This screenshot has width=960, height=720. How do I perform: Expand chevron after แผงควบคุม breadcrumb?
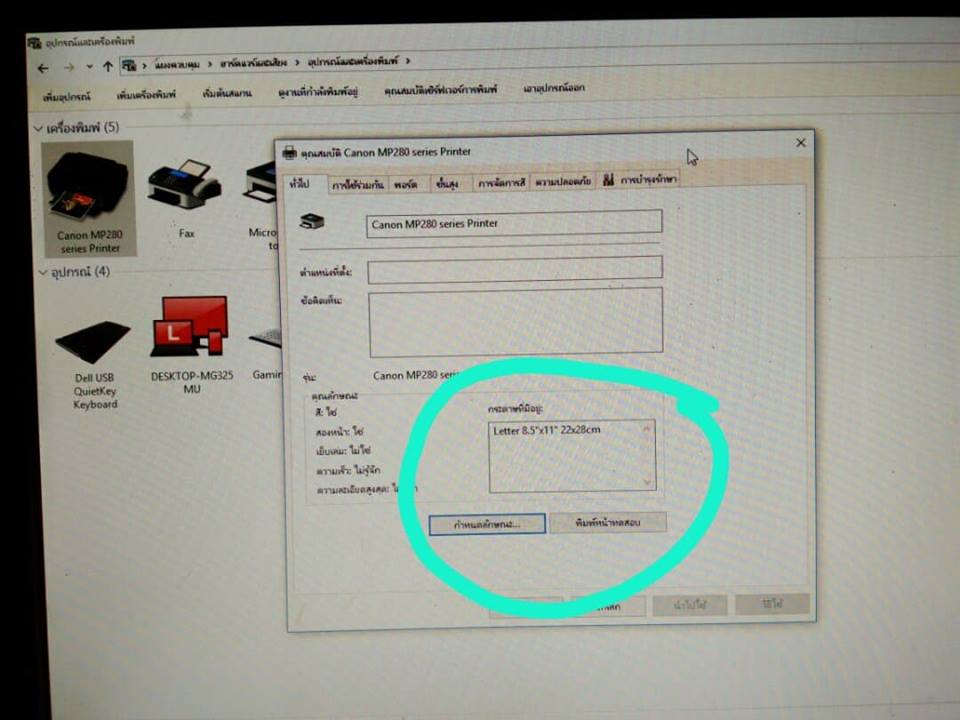click(x=209, y=63)
